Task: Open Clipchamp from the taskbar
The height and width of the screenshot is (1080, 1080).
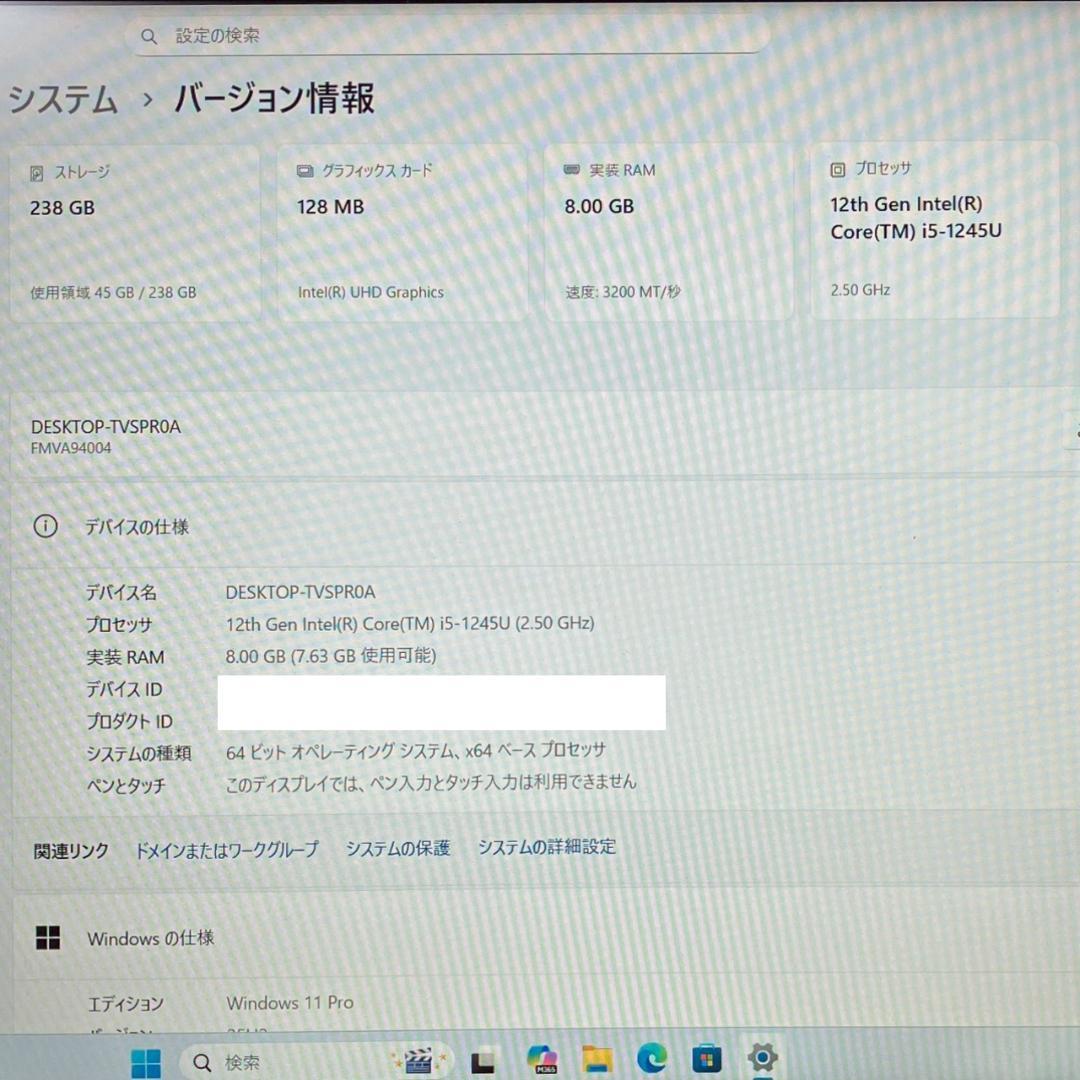Action: coord(418,1058)
